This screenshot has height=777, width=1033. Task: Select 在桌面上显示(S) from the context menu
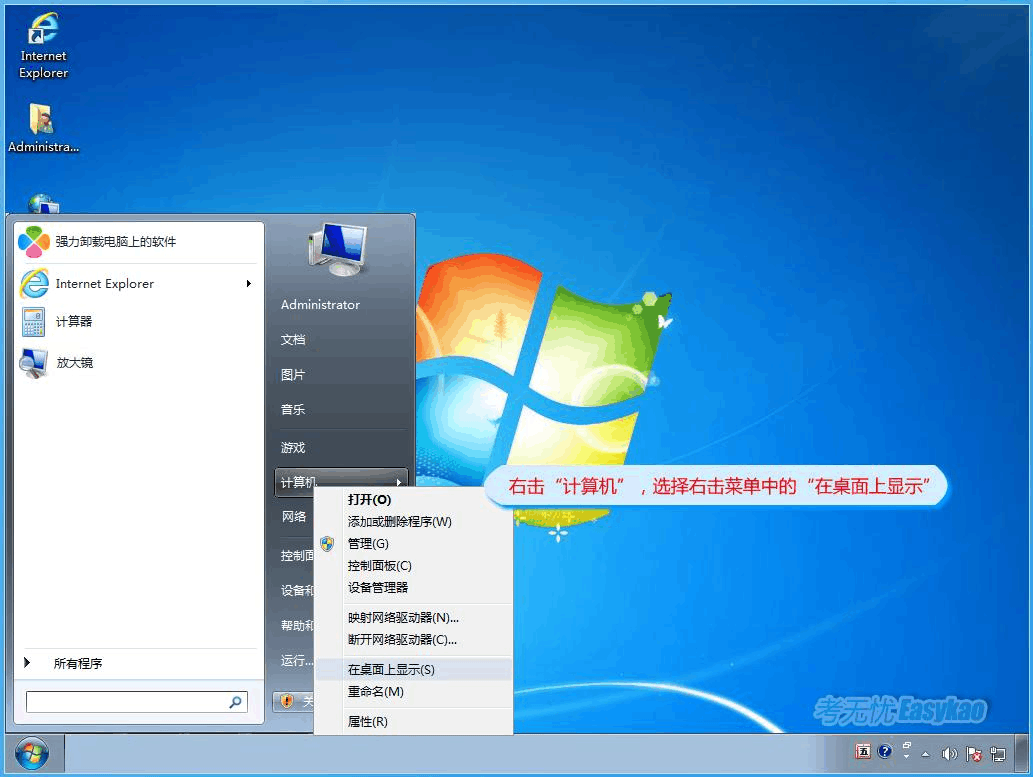click(390, 669)
